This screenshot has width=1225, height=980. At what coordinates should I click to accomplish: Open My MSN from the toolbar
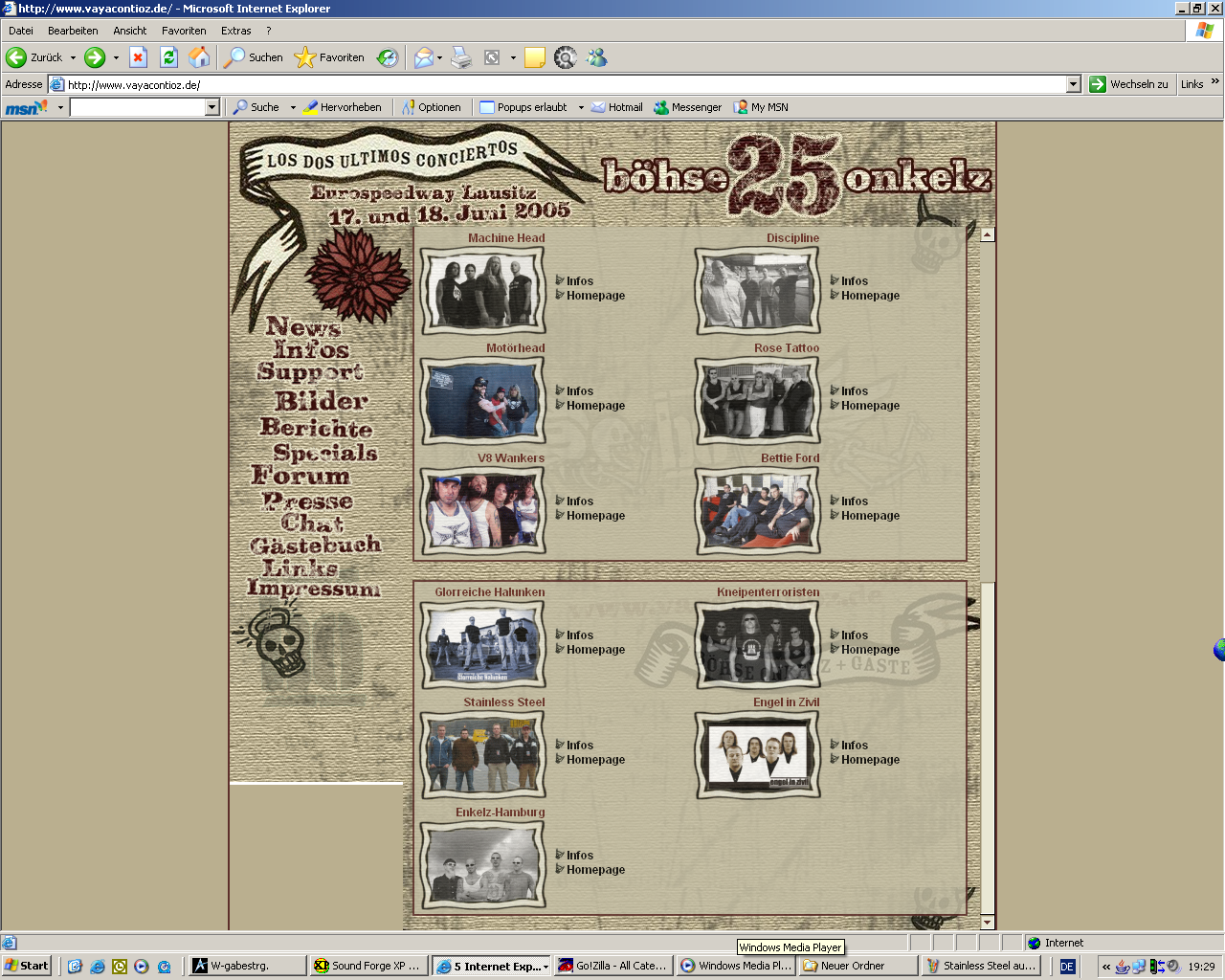(761, 107)
